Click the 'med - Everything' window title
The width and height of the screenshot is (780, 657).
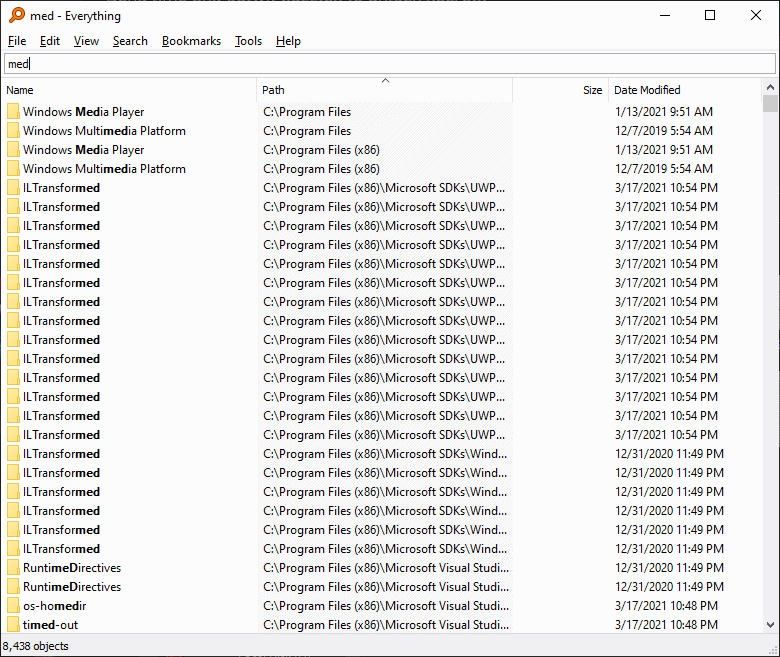coord(75,16)
